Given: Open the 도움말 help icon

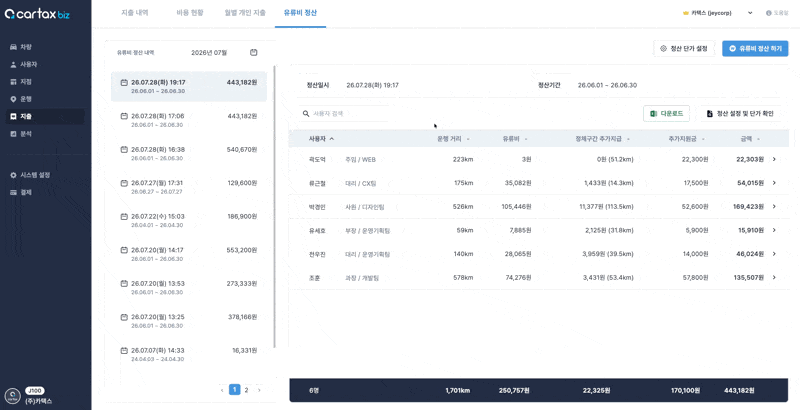Looking at the screenshot, I should pos(768,13).
